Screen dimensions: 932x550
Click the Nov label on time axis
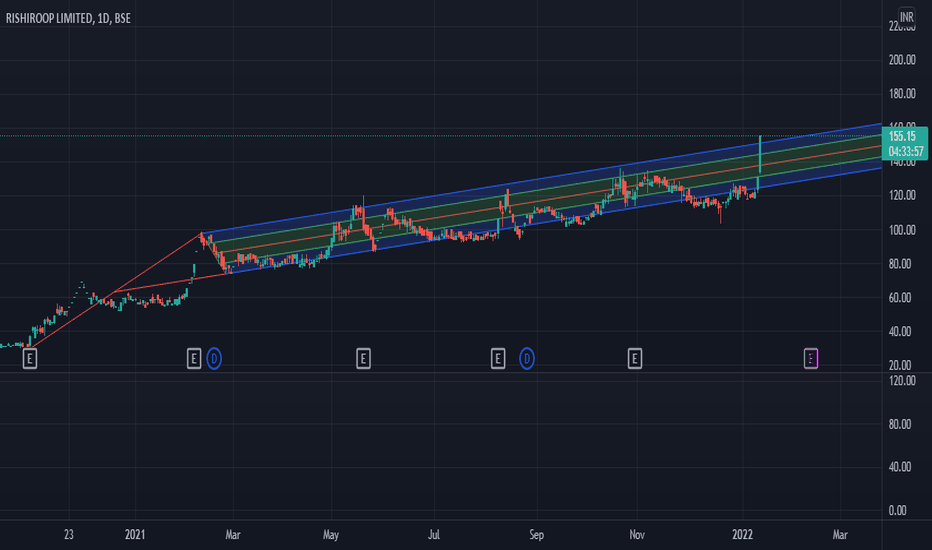click(x=637, y=535)
